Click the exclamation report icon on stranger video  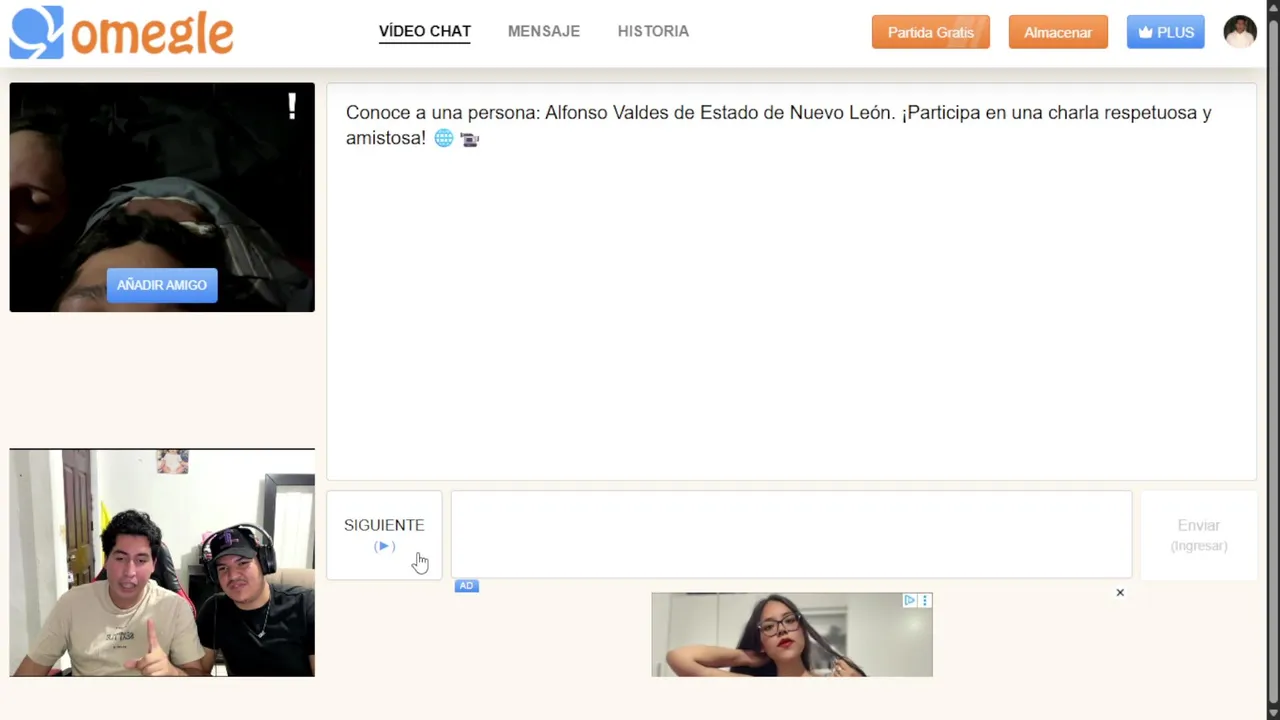point(292,106)
